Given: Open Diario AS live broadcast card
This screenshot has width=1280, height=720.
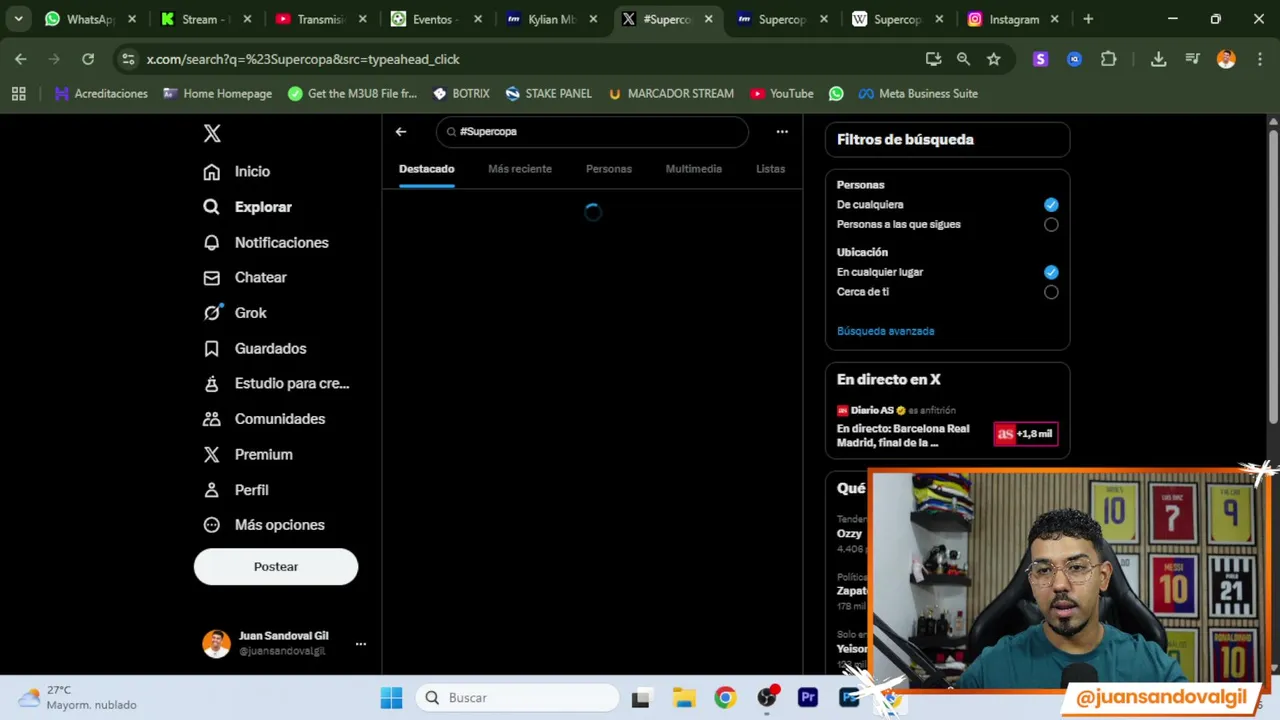Looking at the screenshot, I should [947, 427].
